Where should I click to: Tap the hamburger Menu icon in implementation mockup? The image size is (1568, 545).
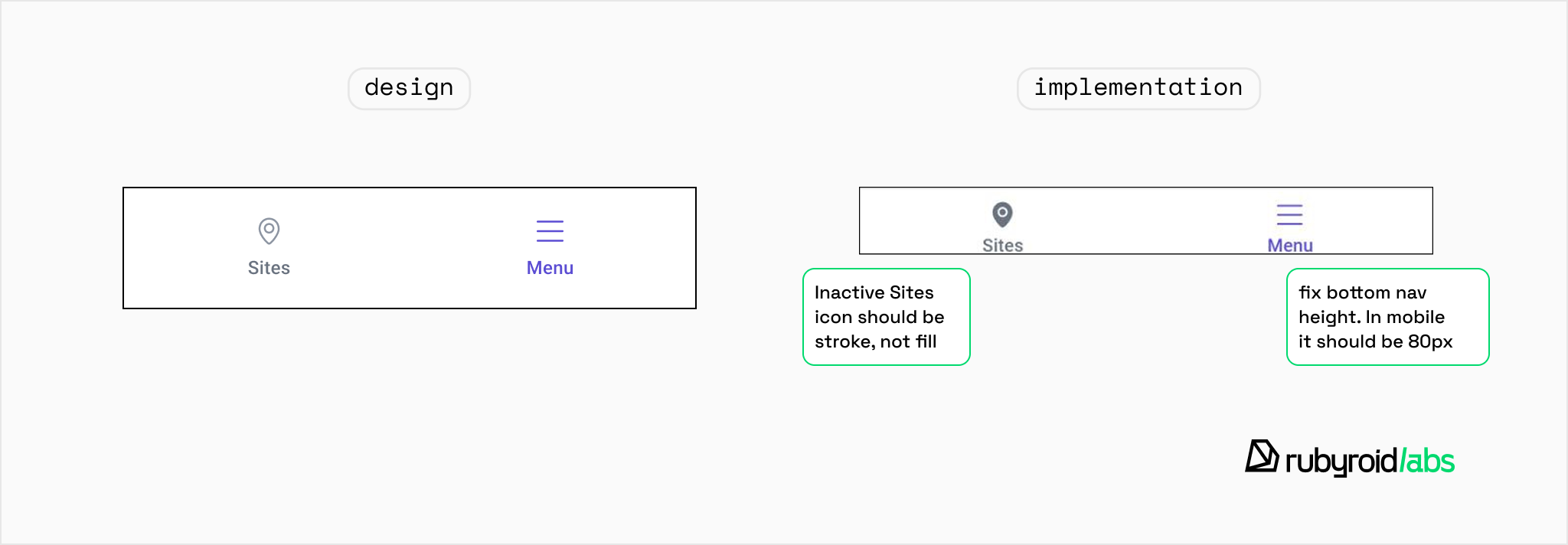point(1289,214)
